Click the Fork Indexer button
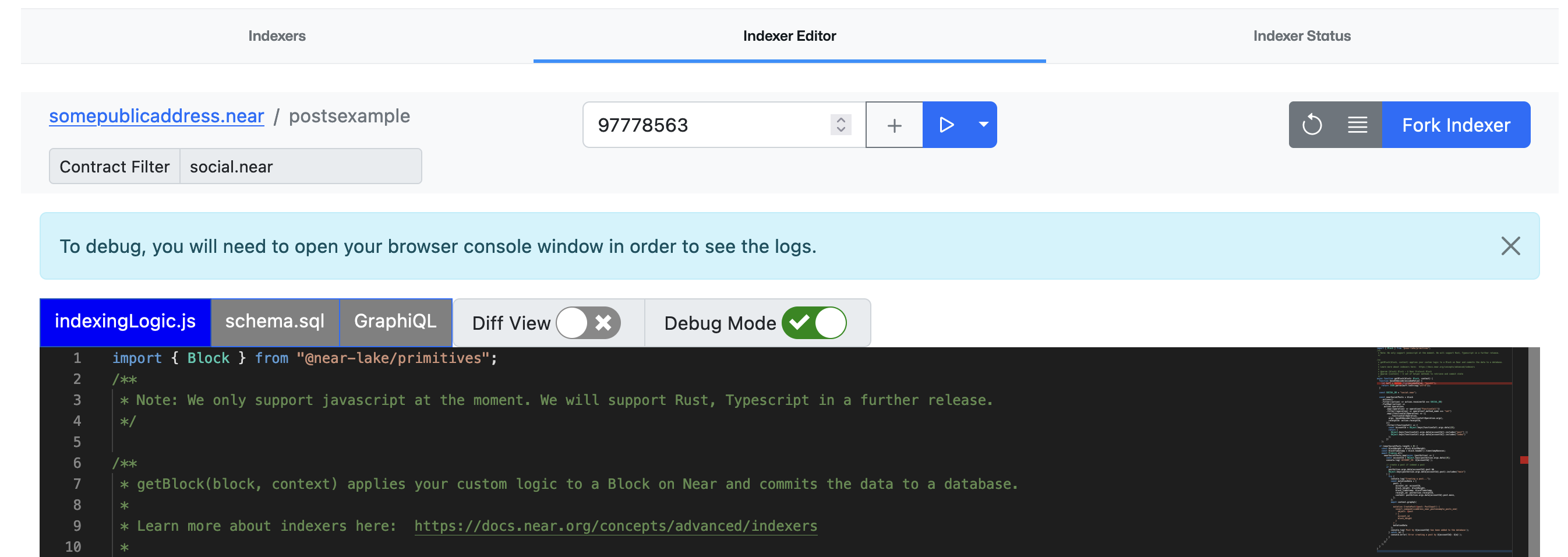The image size is (1568, 557). (x=1456, y=125)
